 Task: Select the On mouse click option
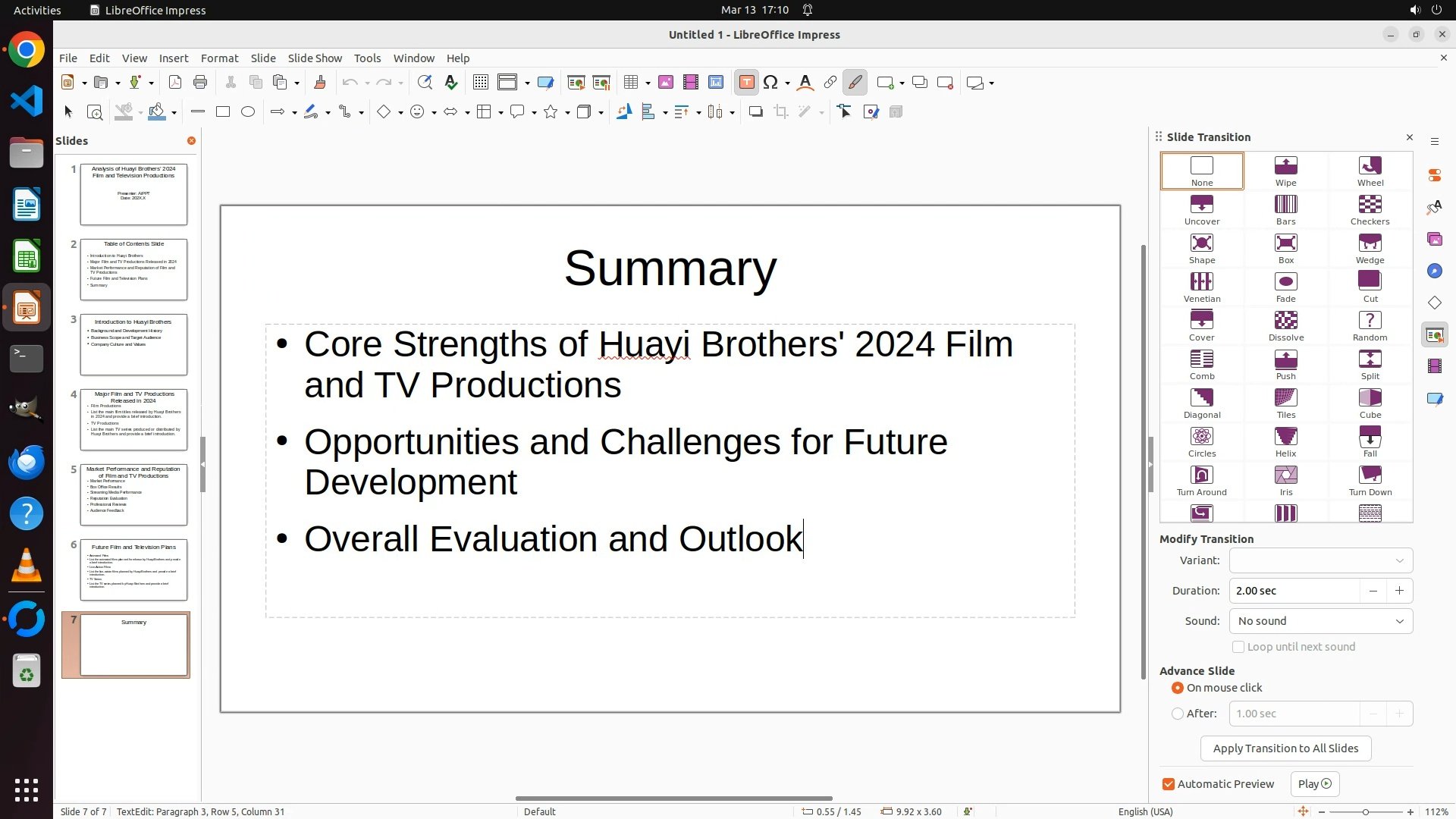click(1178, 688)
